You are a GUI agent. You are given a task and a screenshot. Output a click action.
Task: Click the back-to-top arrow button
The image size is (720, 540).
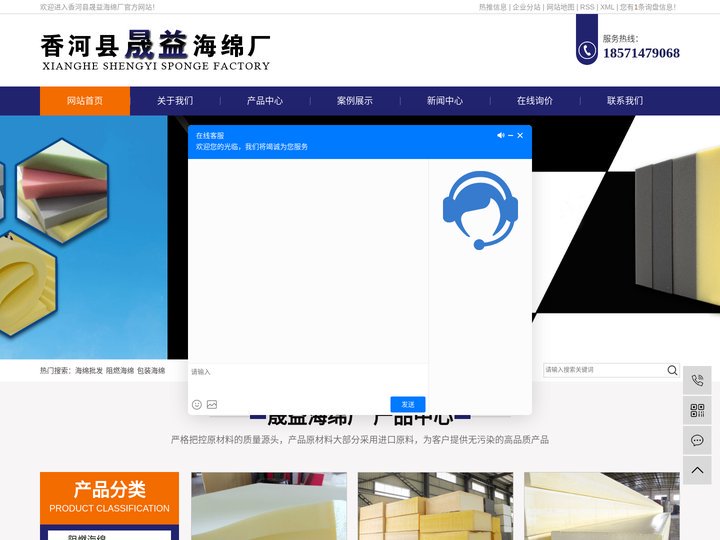[x=697, y=470]
